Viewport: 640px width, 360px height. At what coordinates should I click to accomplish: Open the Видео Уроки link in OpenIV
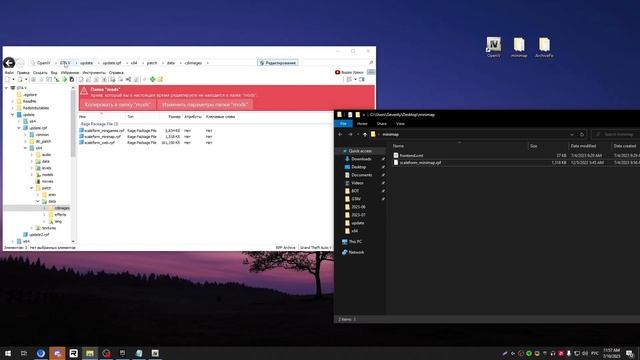pos(349,72)
